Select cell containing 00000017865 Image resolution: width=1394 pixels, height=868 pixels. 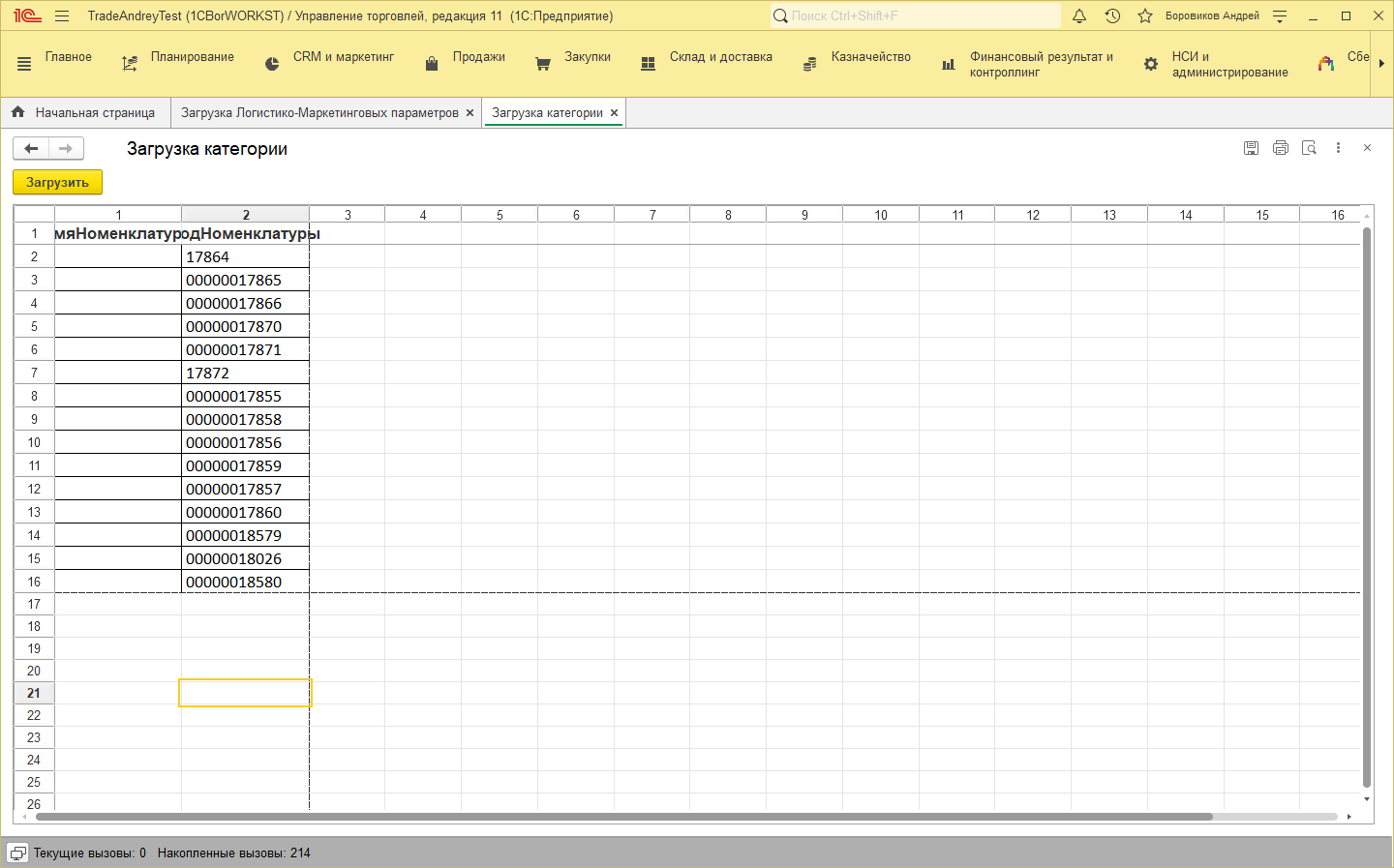244,280
